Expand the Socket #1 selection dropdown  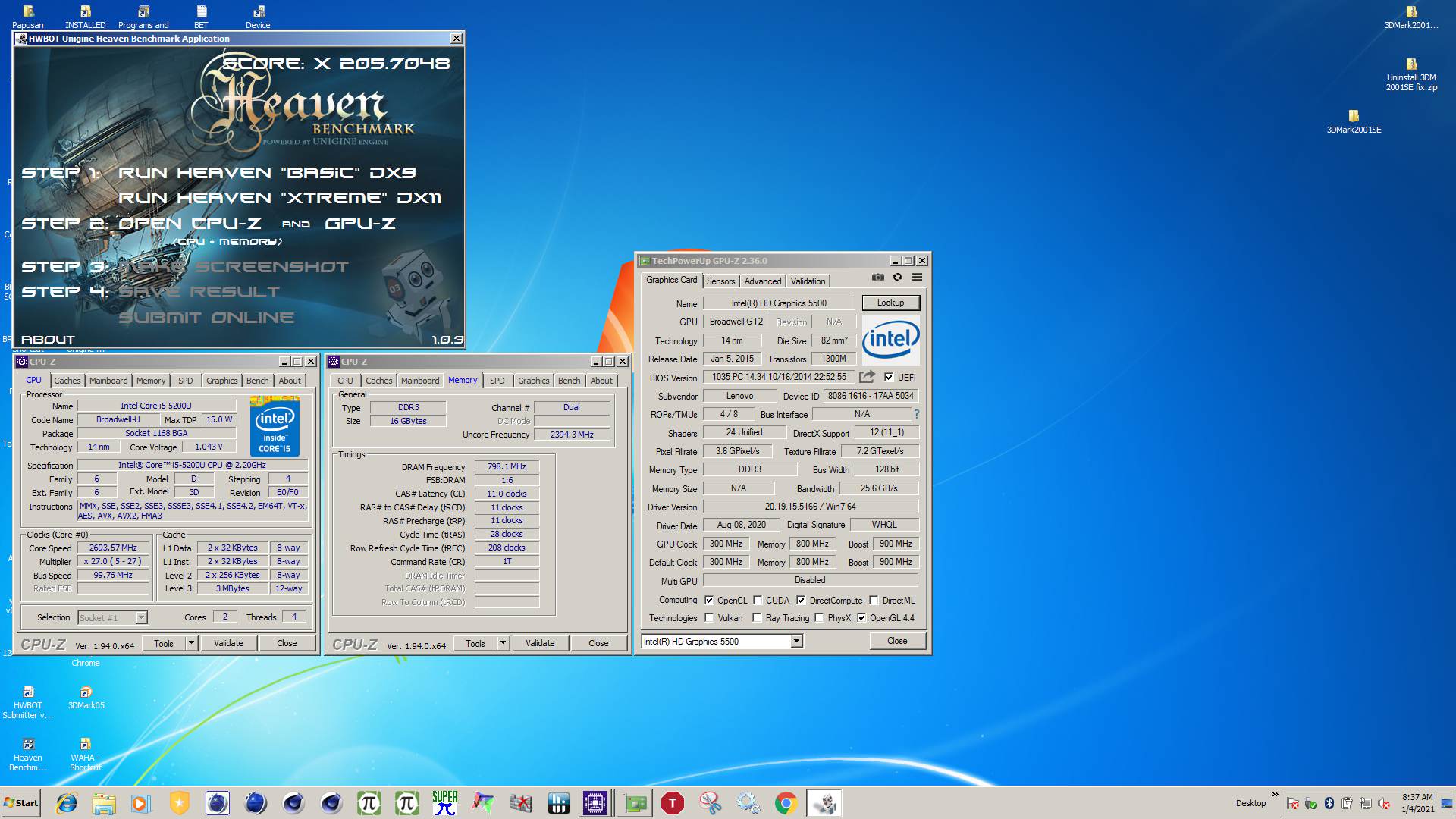point(141,618)
